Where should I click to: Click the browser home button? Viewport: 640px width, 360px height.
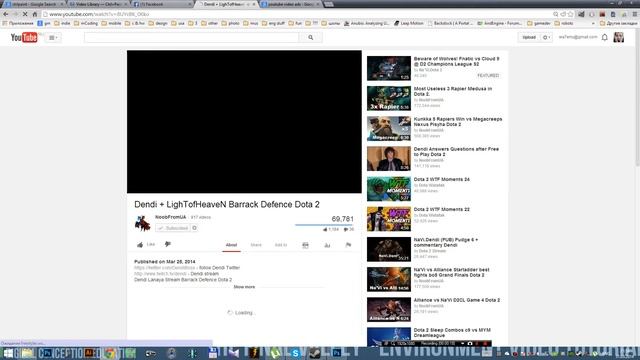[x=35, y=14]
